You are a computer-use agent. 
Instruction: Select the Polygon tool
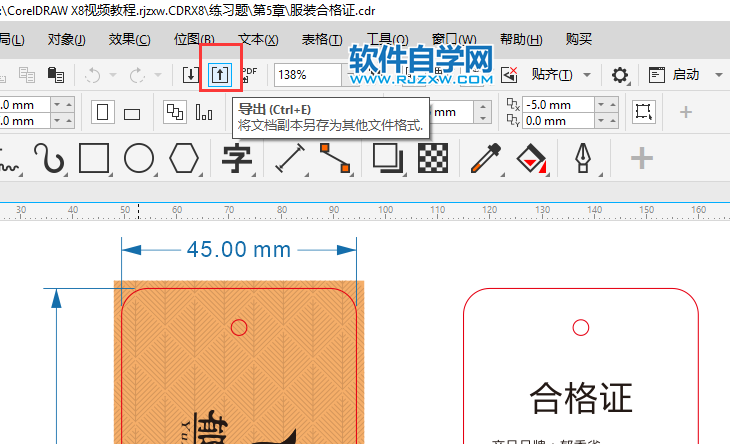click(184, 158)
